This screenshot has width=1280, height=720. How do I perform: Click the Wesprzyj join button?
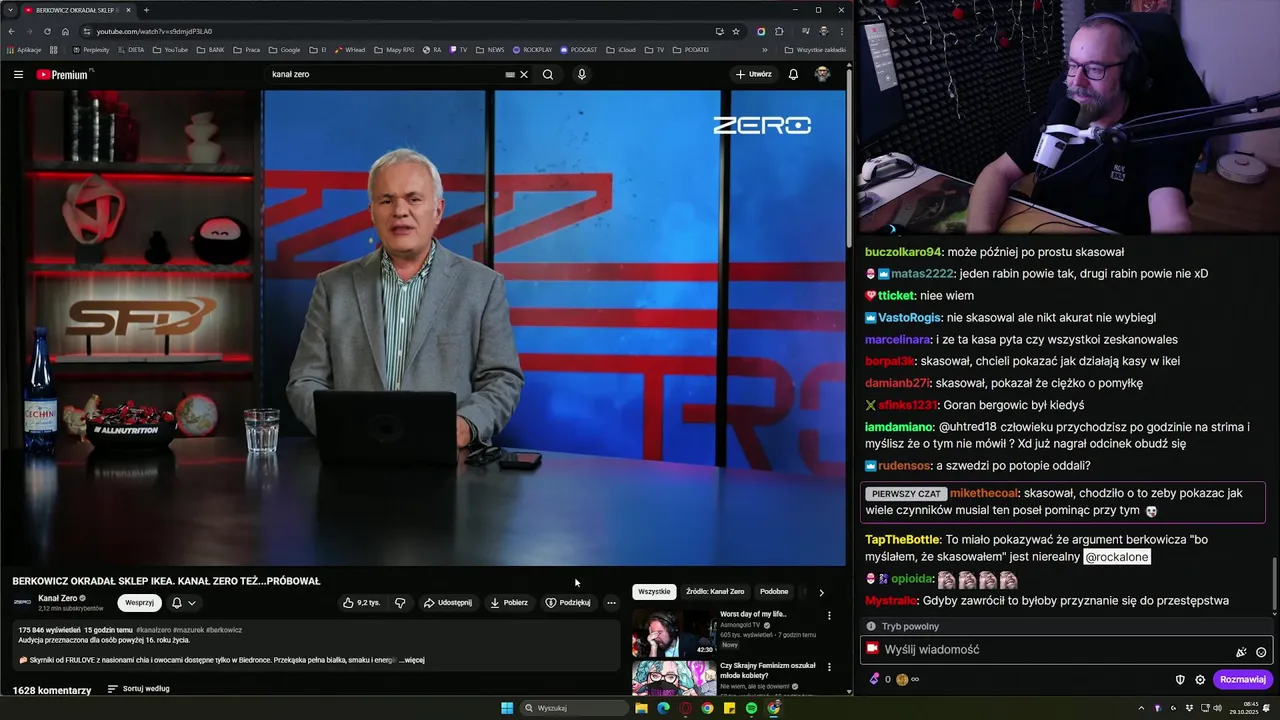coord(139,603)
